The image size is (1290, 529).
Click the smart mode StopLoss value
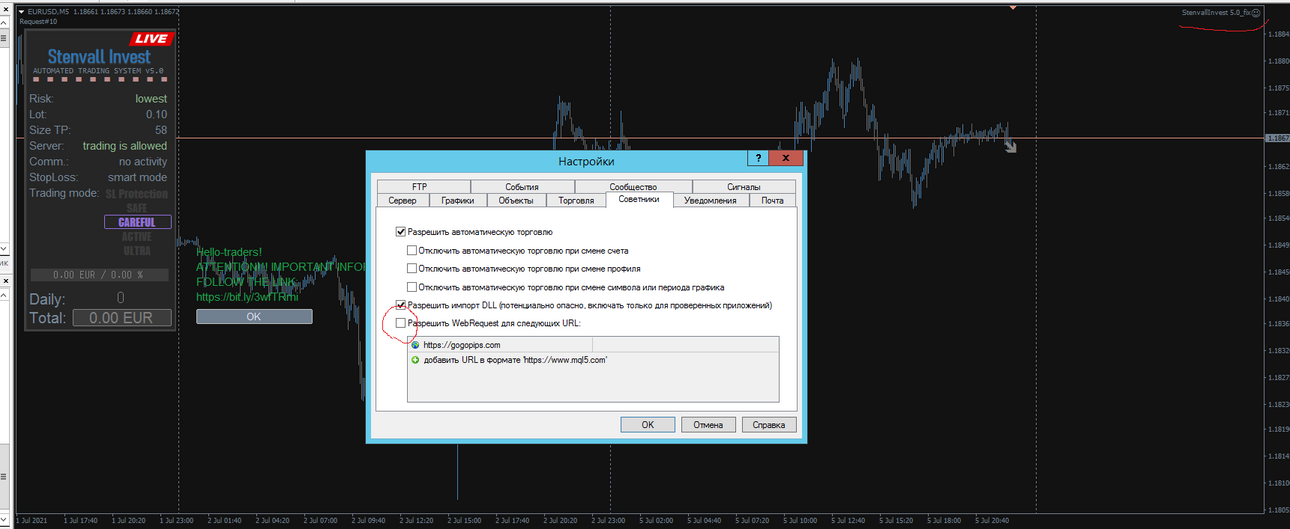(x=138, y=177)
